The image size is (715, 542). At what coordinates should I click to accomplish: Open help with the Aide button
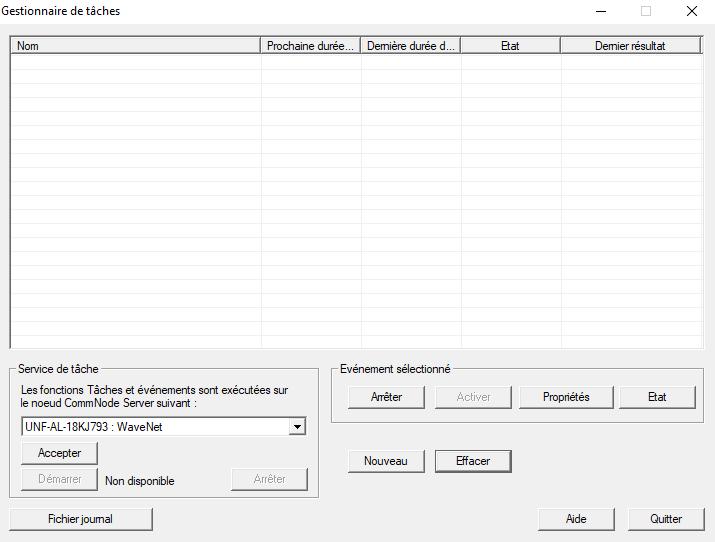pos(576,519)
